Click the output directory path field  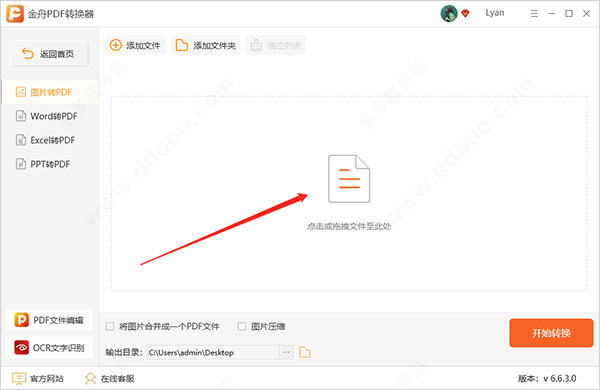click(214, 352)
